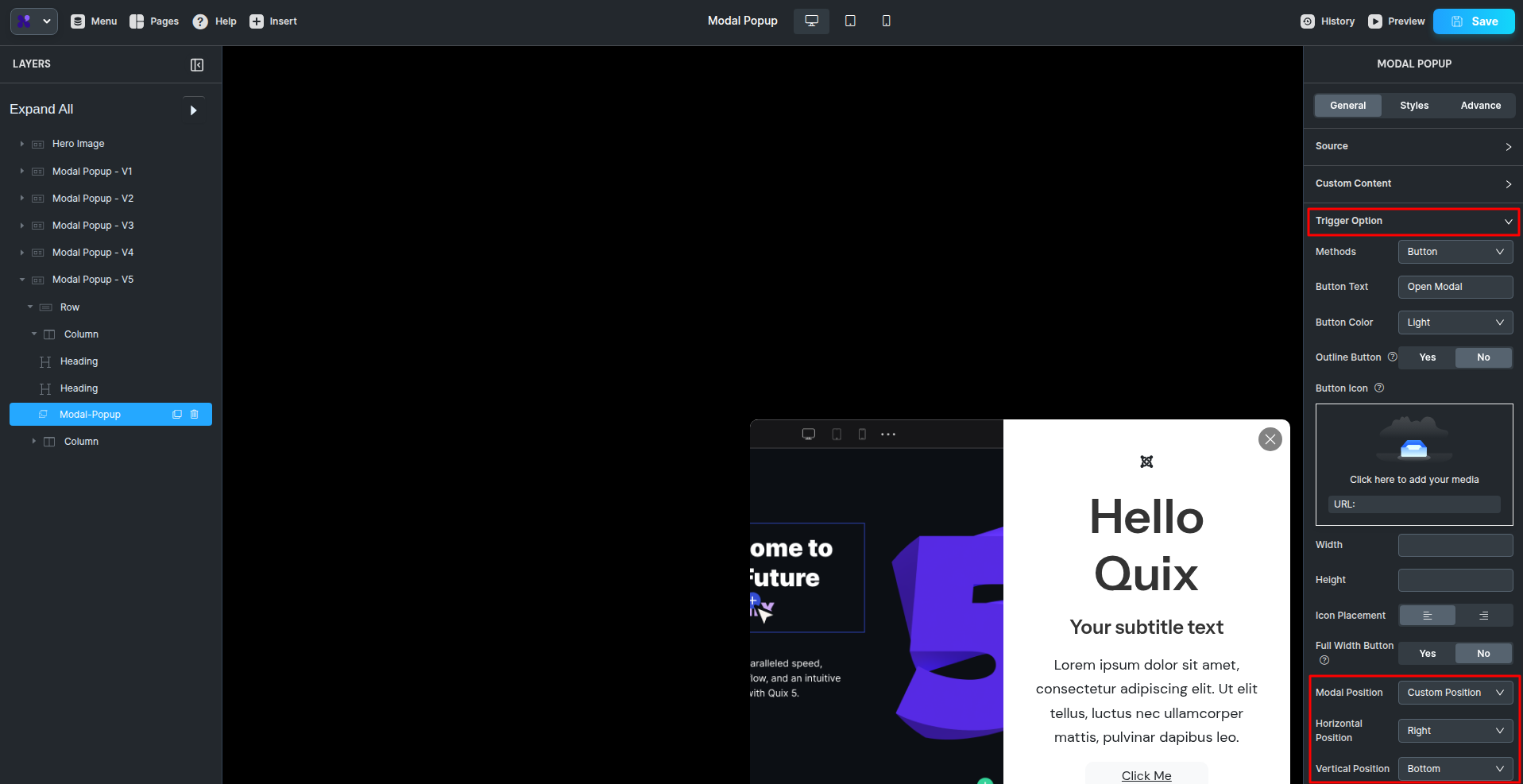1523x784 pixels.
Task: Choose left icon placement
Action: click(x=1427, y=616)
